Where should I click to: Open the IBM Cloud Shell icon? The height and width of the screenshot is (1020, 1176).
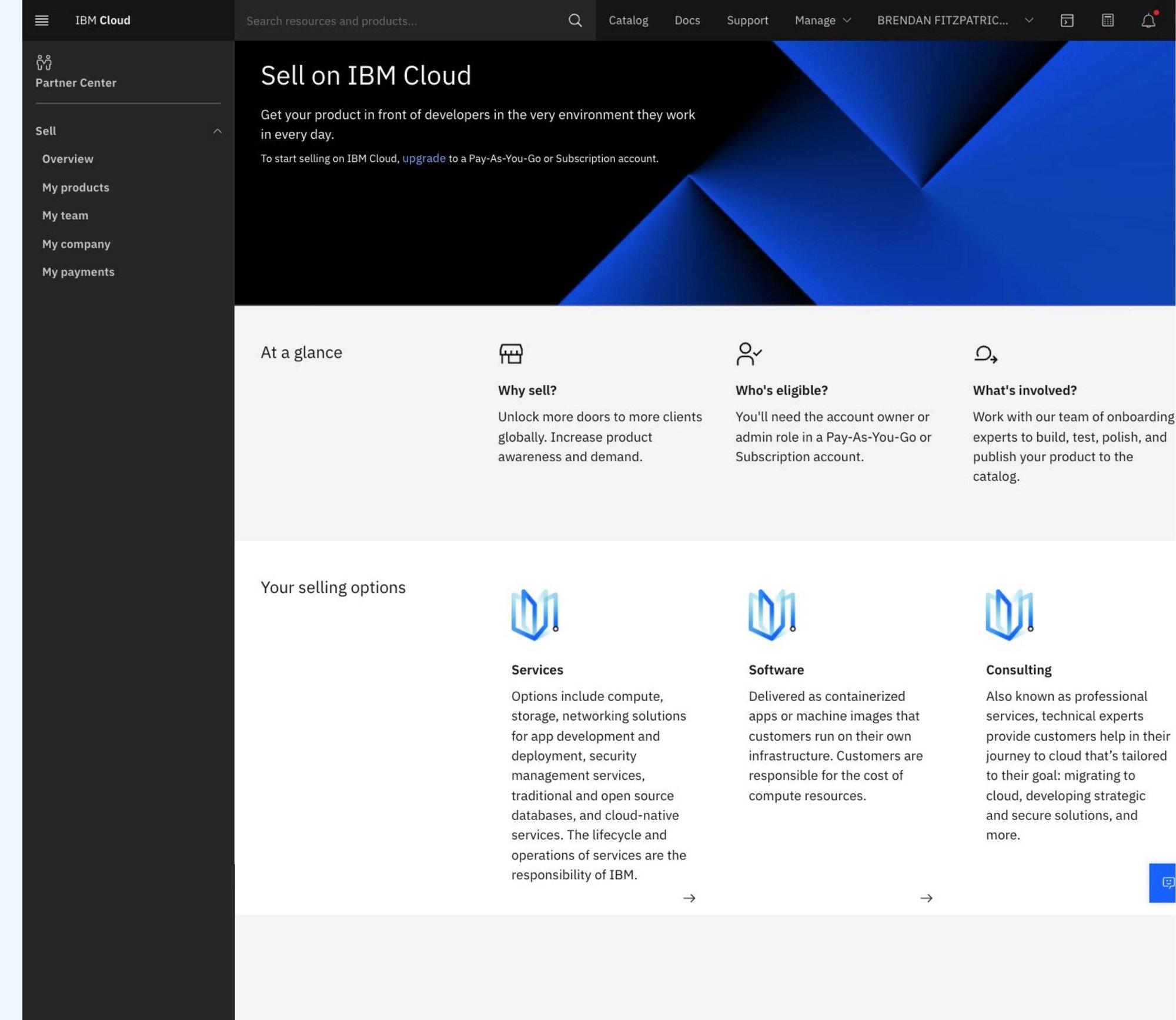pos(1067,21)
